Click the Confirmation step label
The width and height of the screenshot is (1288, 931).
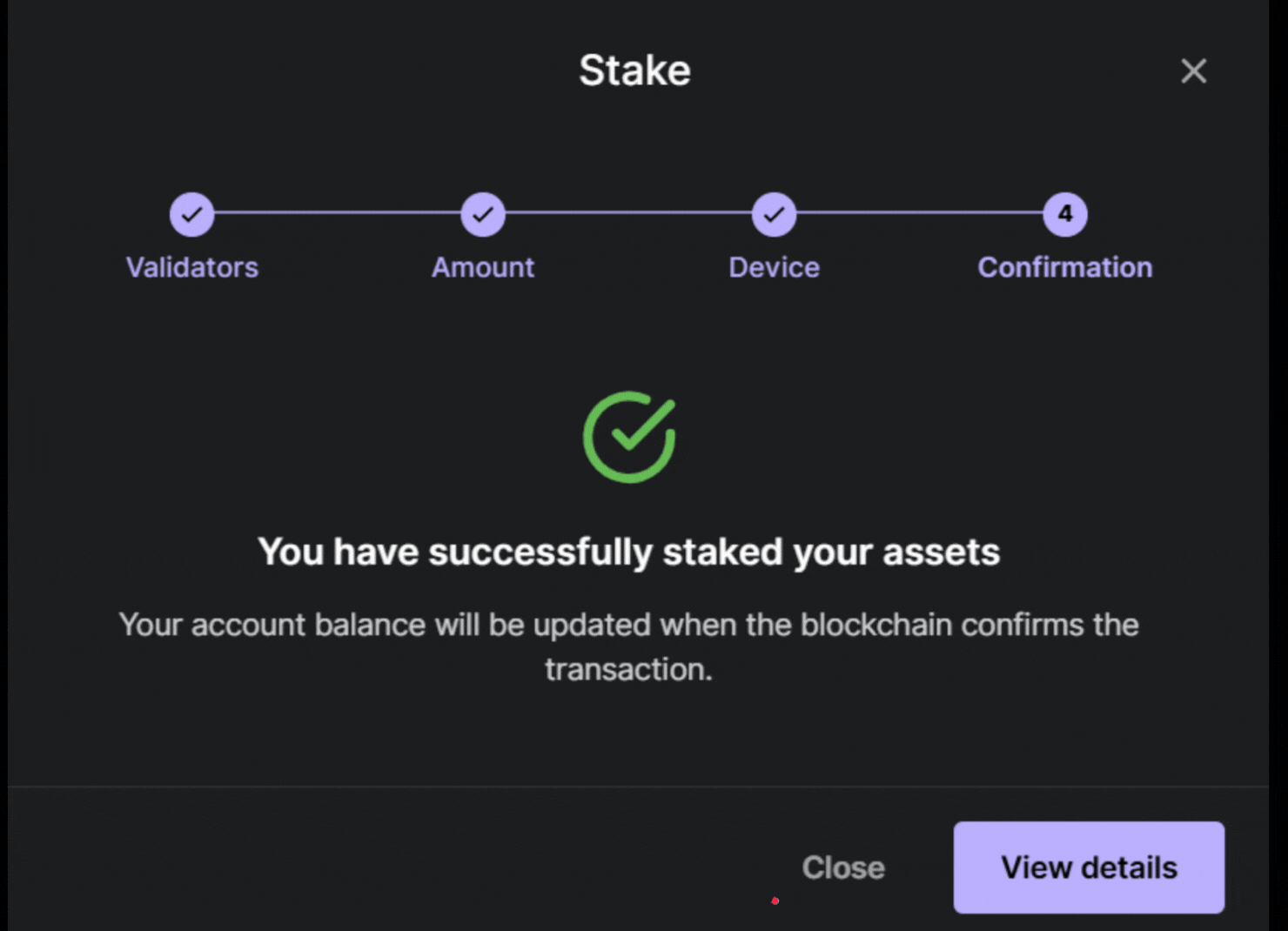pyautogui.click(x=1064, y=267)
